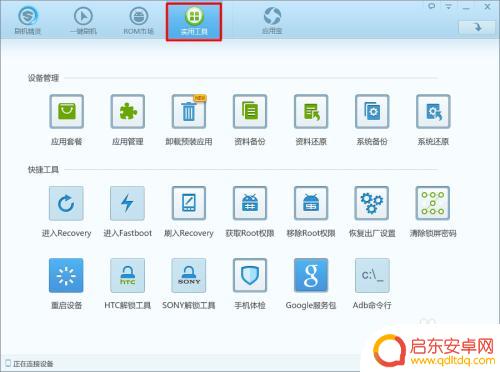Select 移除Root权限 remove root tool
The height and width of the screenshot is (372, 500).
(x=311, y=203)
